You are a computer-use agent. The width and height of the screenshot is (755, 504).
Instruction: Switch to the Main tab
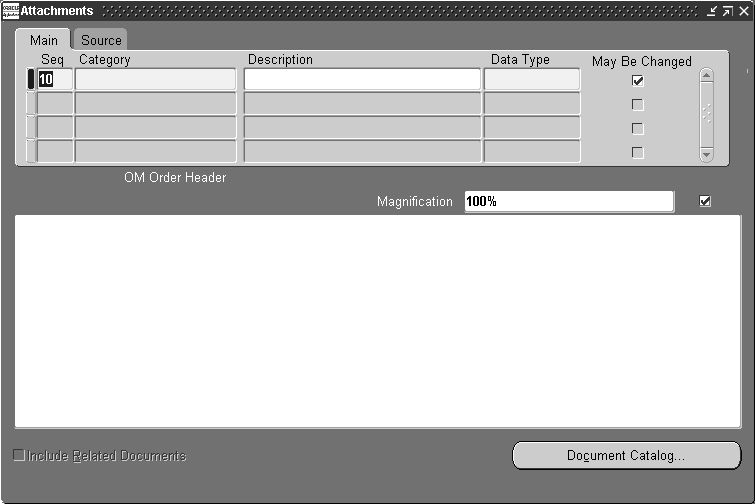43,40
